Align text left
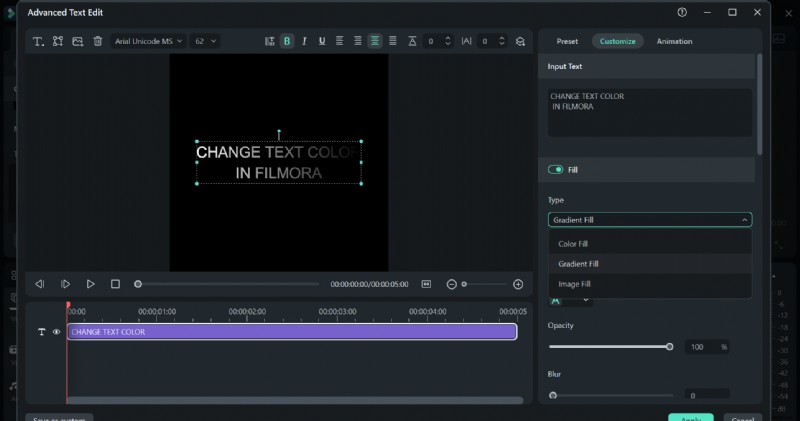This screenshot has width=800, height=421. point(339,41)
